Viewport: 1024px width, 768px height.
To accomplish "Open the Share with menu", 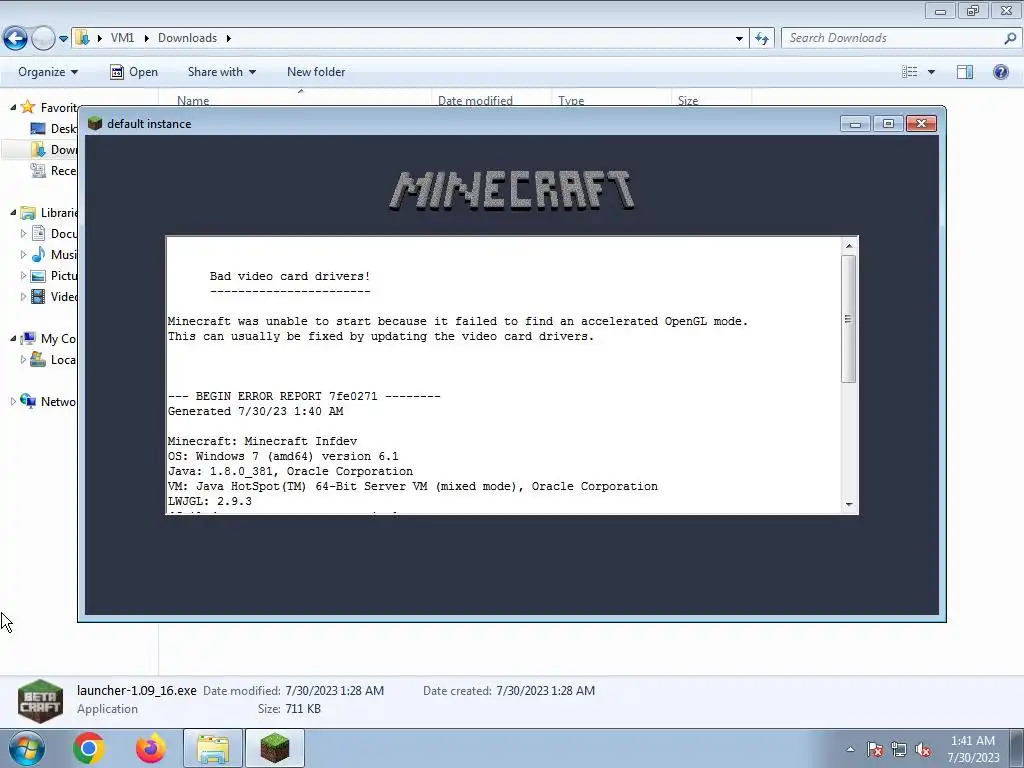I will [x=221, y=72].
